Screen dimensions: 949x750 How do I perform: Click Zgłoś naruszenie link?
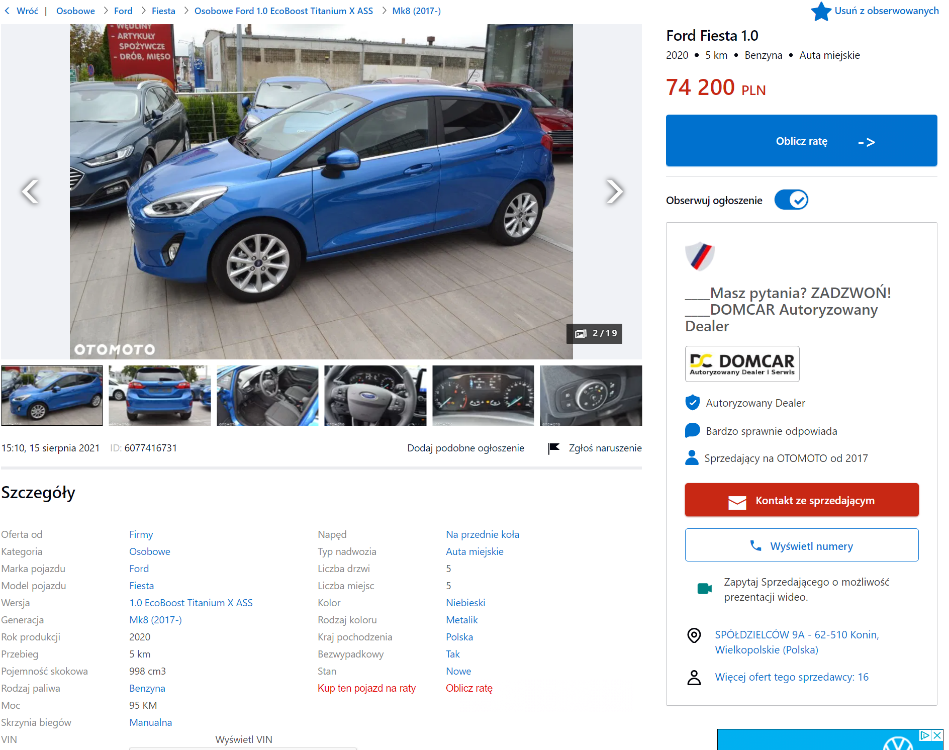click(605, 448)
